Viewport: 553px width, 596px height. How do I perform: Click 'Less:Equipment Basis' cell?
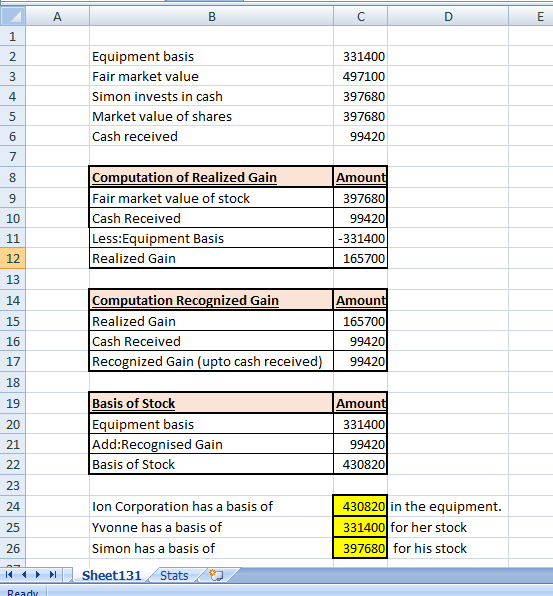211,238
